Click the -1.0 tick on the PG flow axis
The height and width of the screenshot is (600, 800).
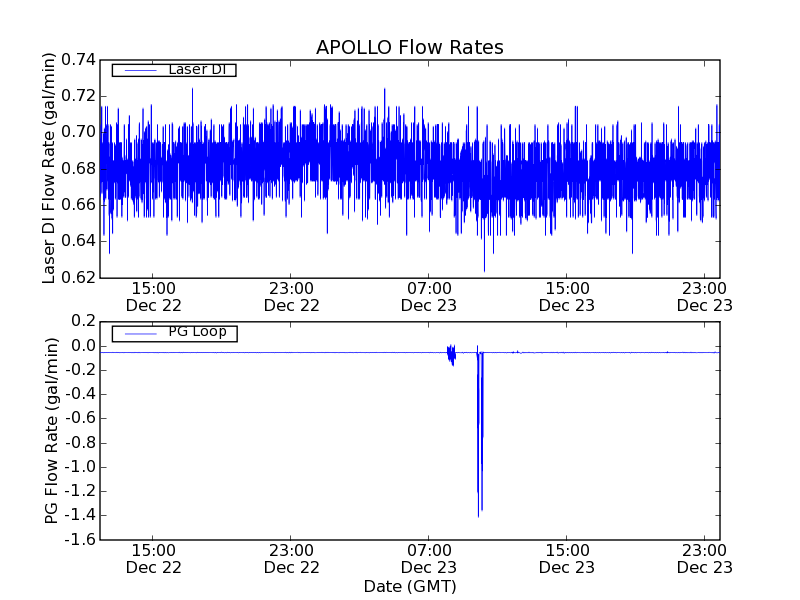80,467
